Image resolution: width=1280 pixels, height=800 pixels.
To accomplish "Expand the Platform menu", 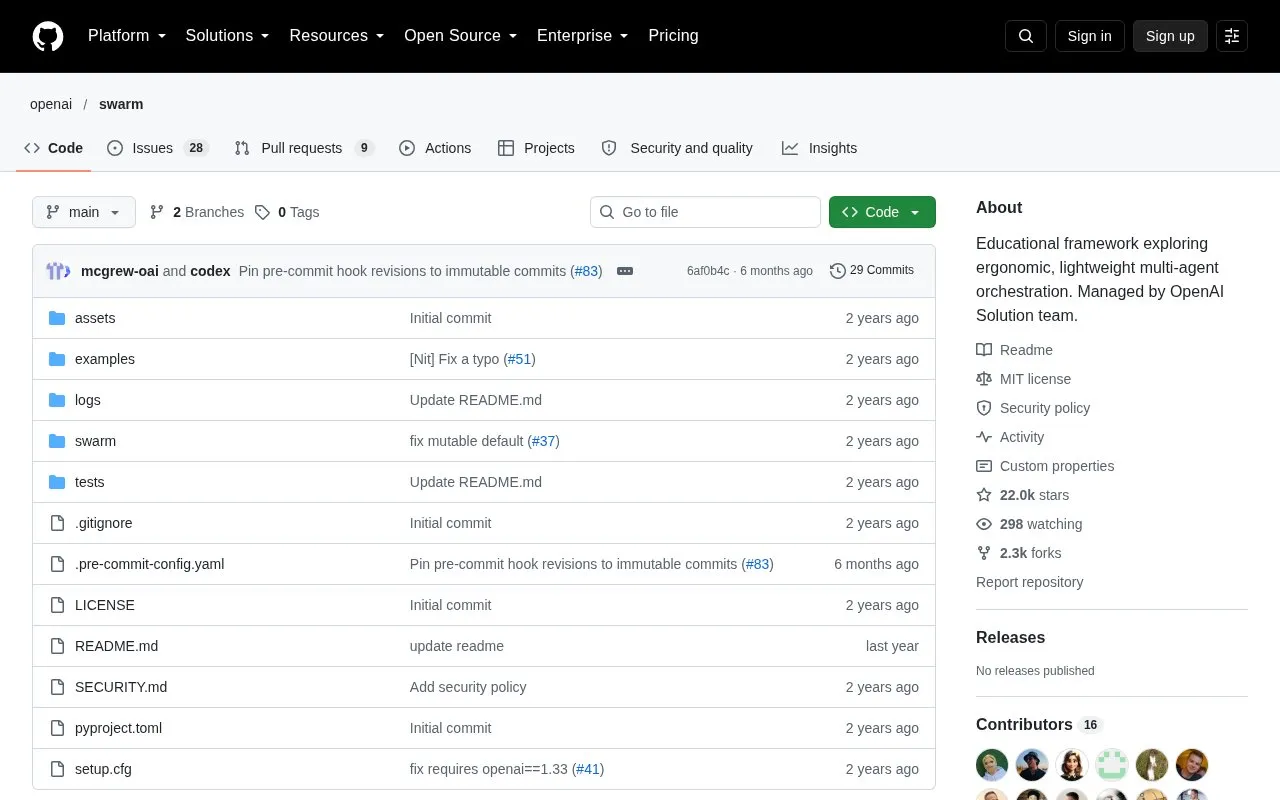I will [127, 36].
